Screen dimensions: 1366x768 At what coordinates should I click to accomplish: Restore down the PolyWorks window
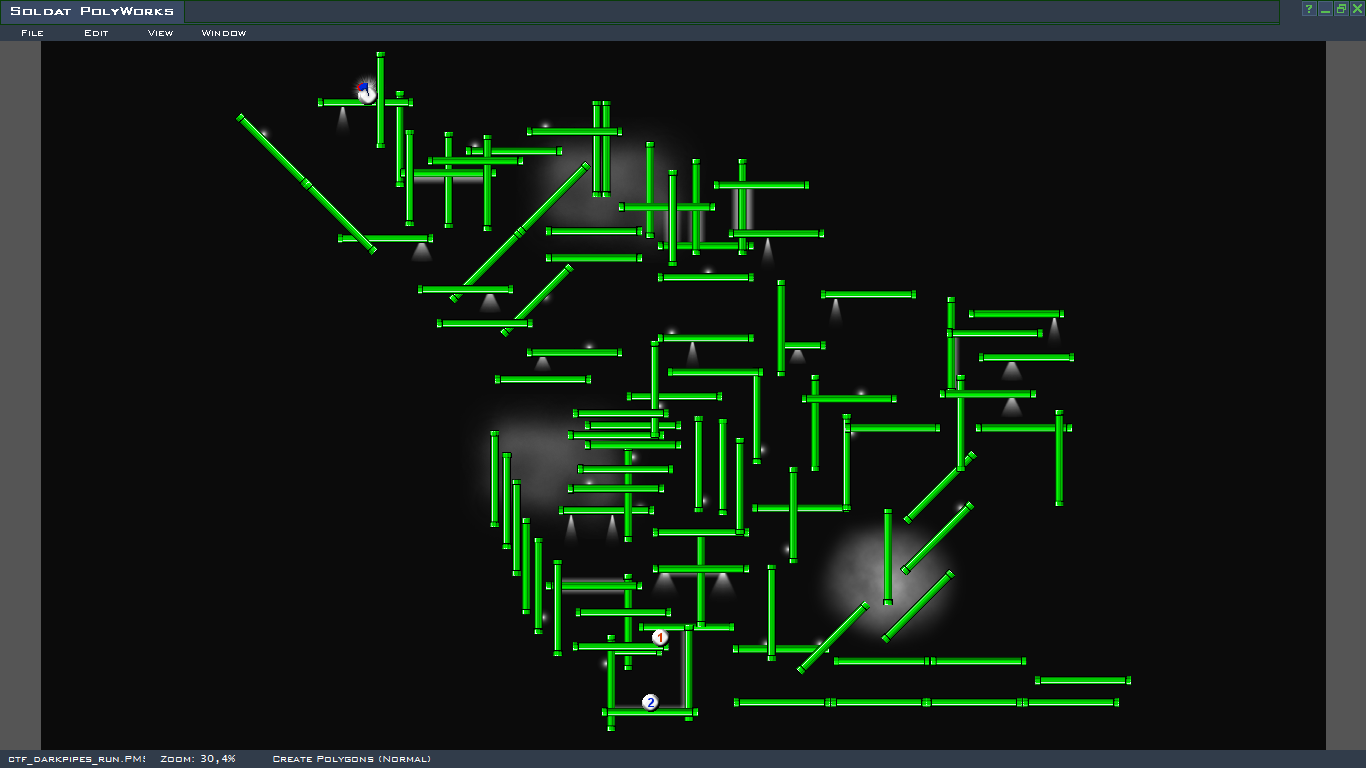(1341, 9)
